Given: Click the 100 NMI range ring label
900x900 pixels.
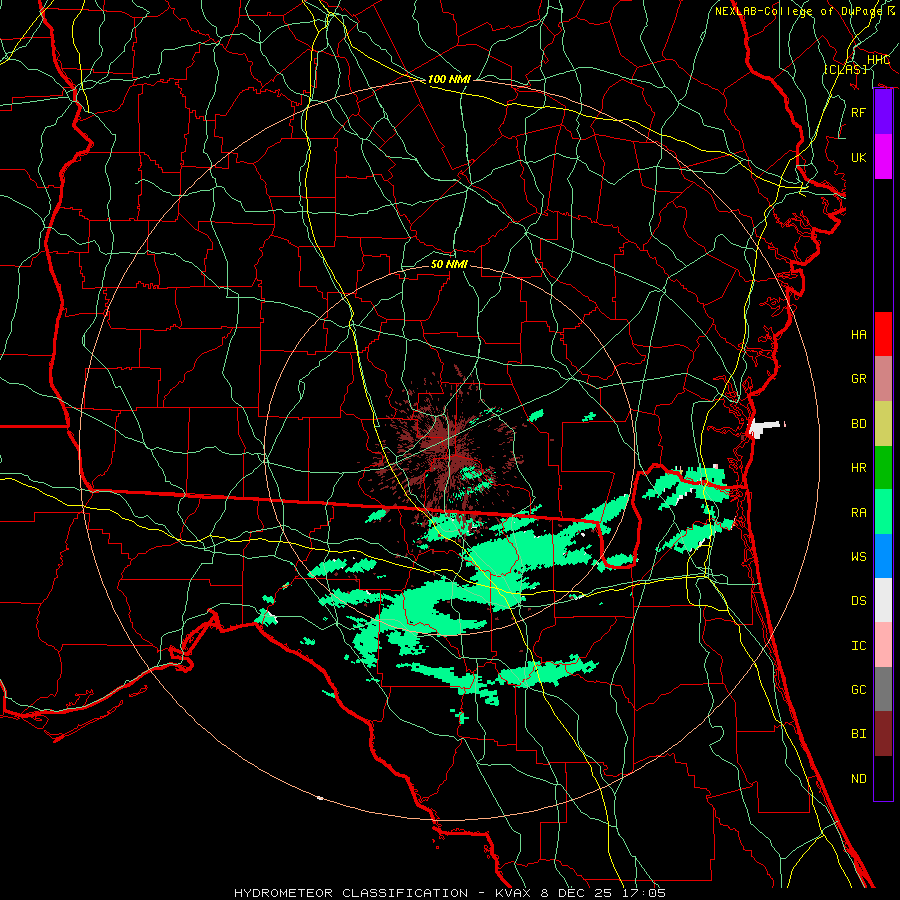Looking at the screenshot, I should click(449, 79).
